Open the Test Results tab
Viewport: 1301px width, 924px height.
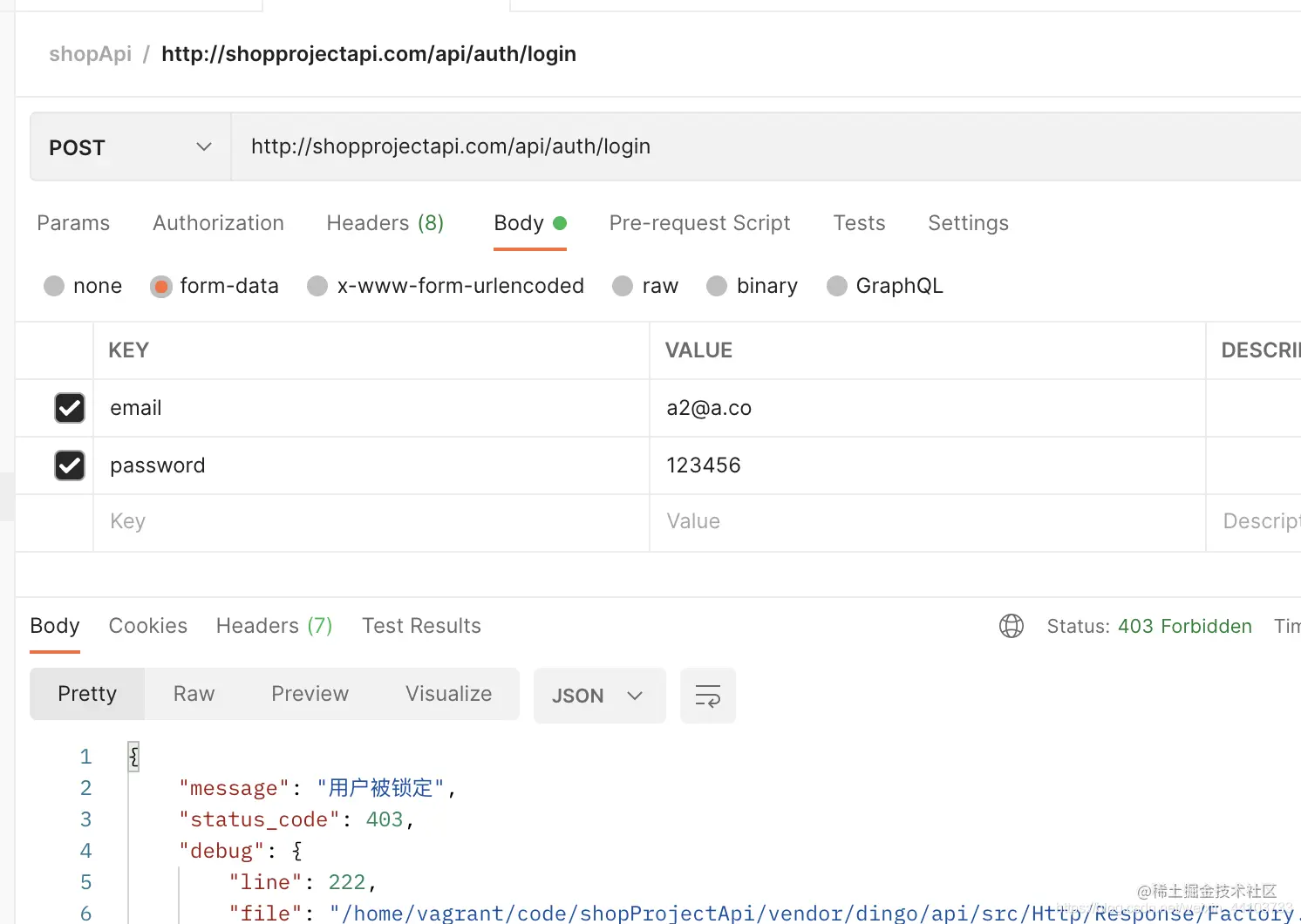[421, 626]
